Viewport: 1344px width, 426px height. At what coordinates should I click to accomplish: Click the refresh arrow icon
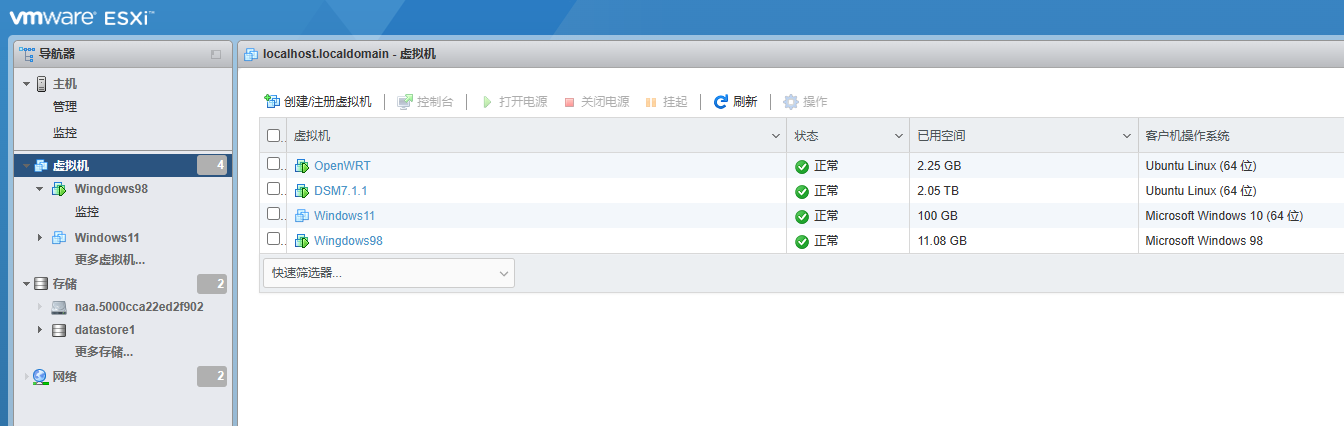[720, 101]
